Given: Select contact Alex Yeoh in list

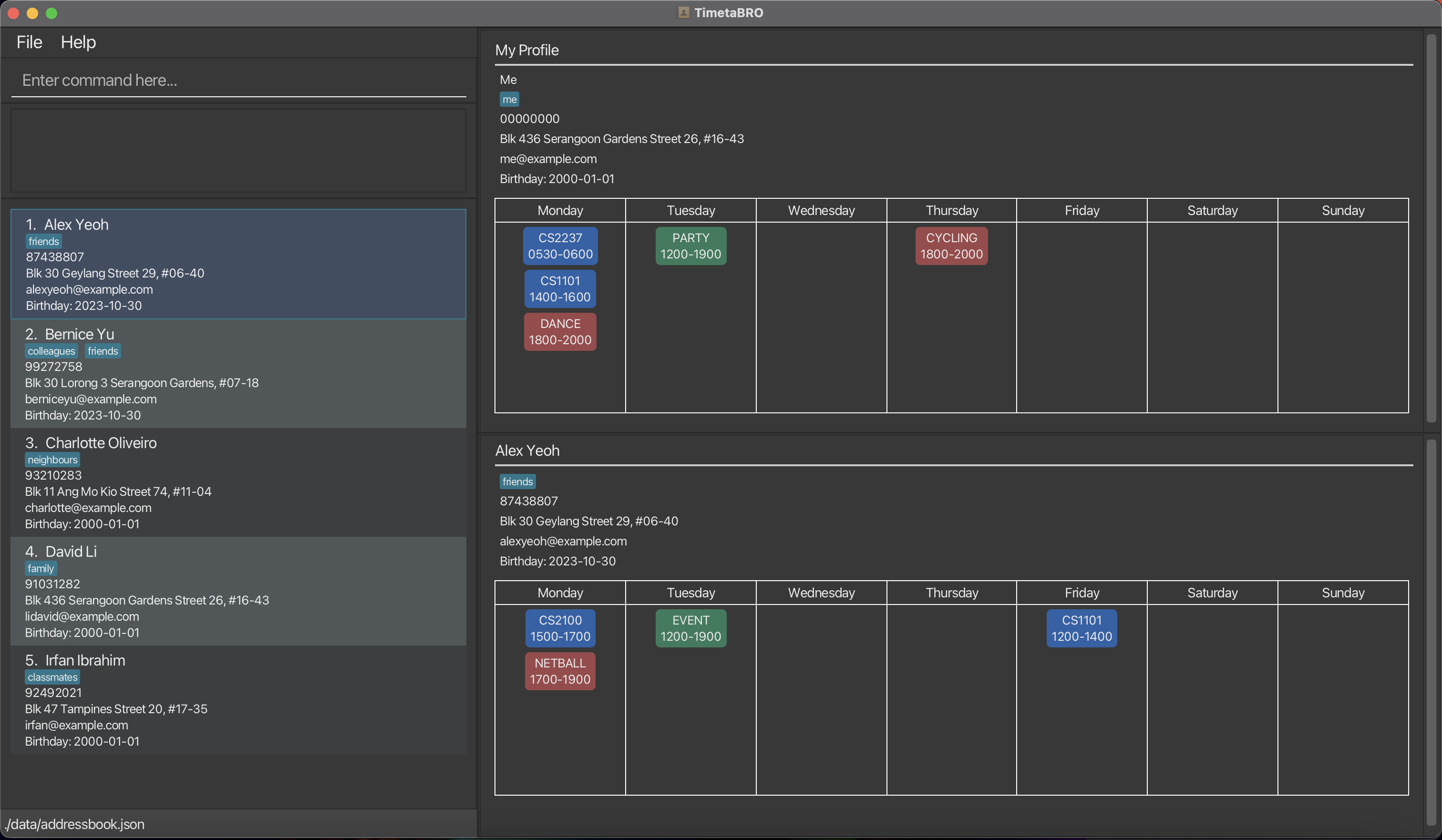Looking at the screenshot, I should pyautogui.click(x=238, y=264).
